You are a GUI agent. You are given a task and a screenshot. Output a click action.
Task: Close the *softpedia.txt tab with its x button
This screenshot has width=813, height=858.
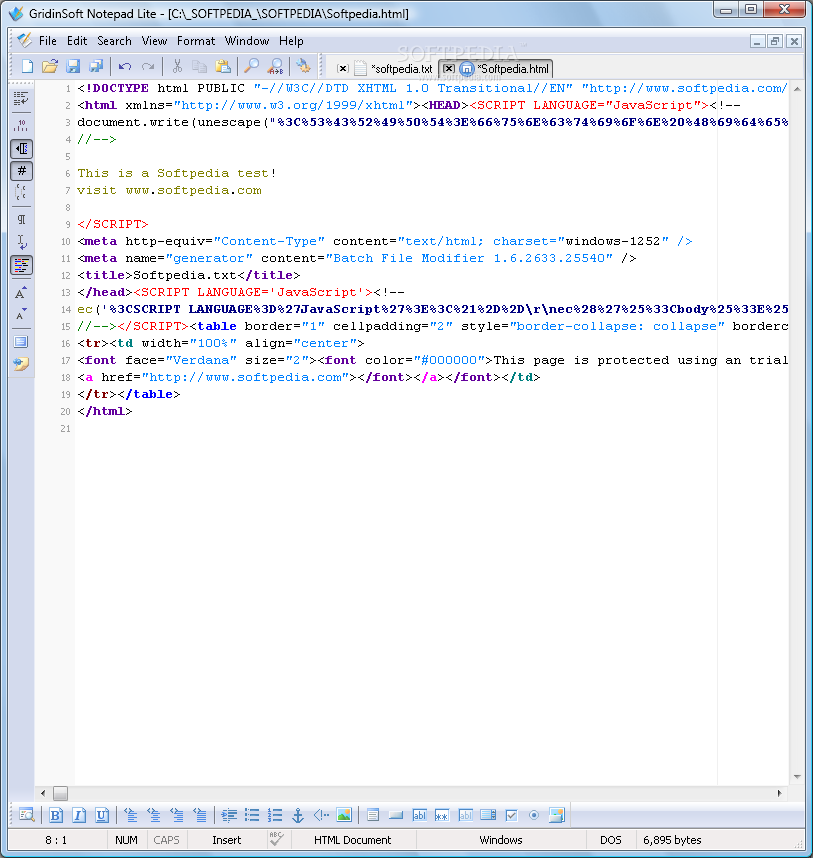342,68
